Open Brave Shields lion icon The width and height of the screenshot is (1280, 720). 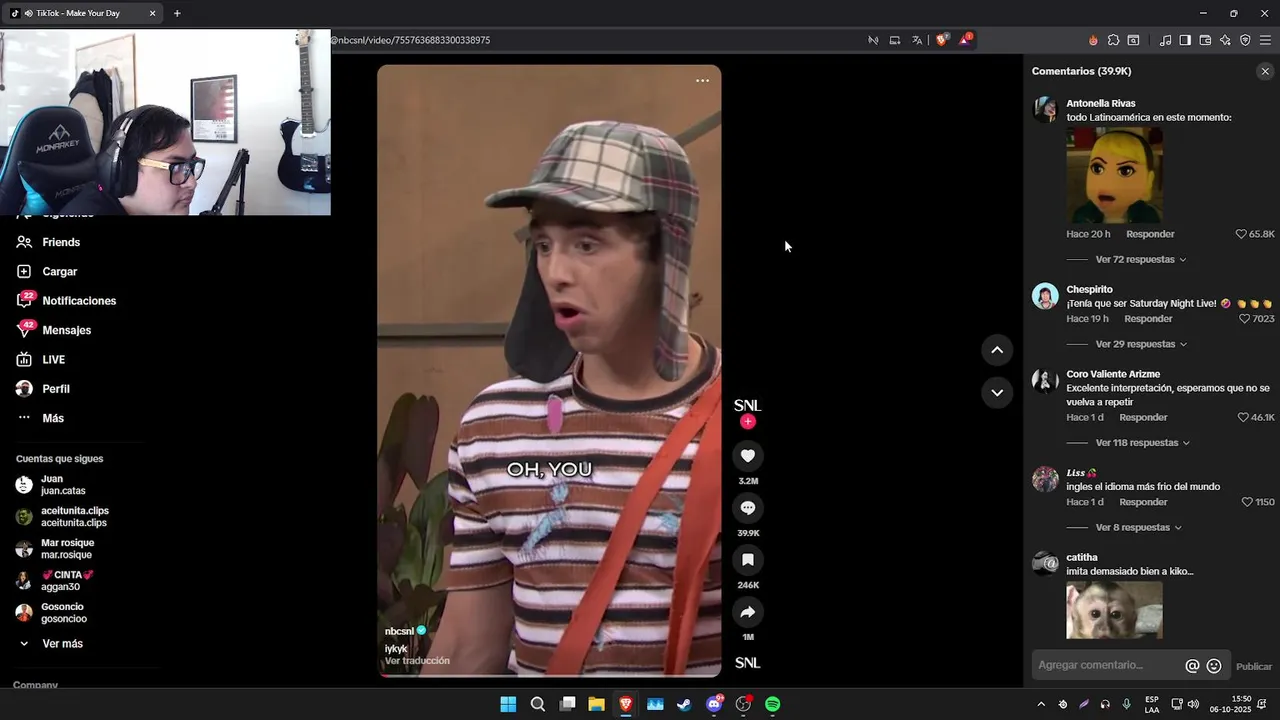click(941, 40)
